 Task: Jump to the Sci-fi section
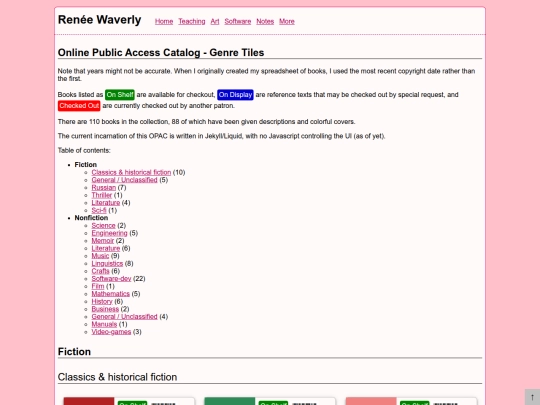[99, 210]
